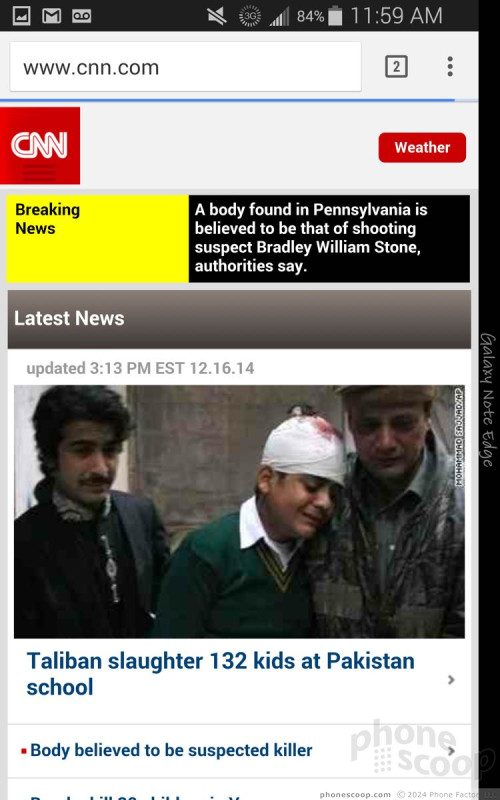500x800 pixels.
Task: Tap the picture notification icon in status bar
Action: pyautogui.click(x=21, y=16)
